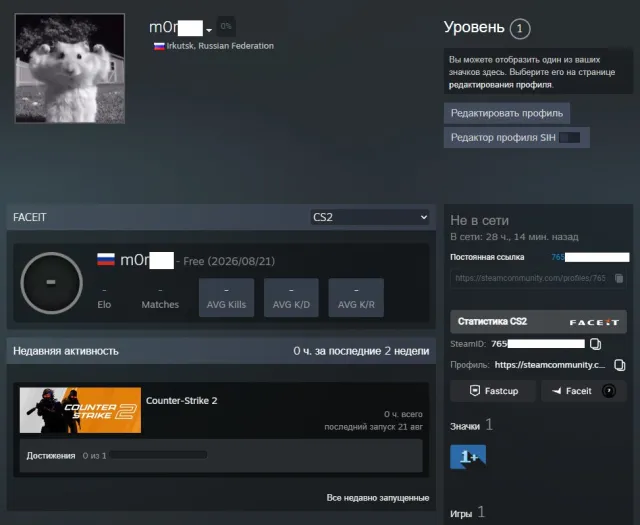
Task: Click 'последний запуск 21 авг' text
Action: (373, 427)
